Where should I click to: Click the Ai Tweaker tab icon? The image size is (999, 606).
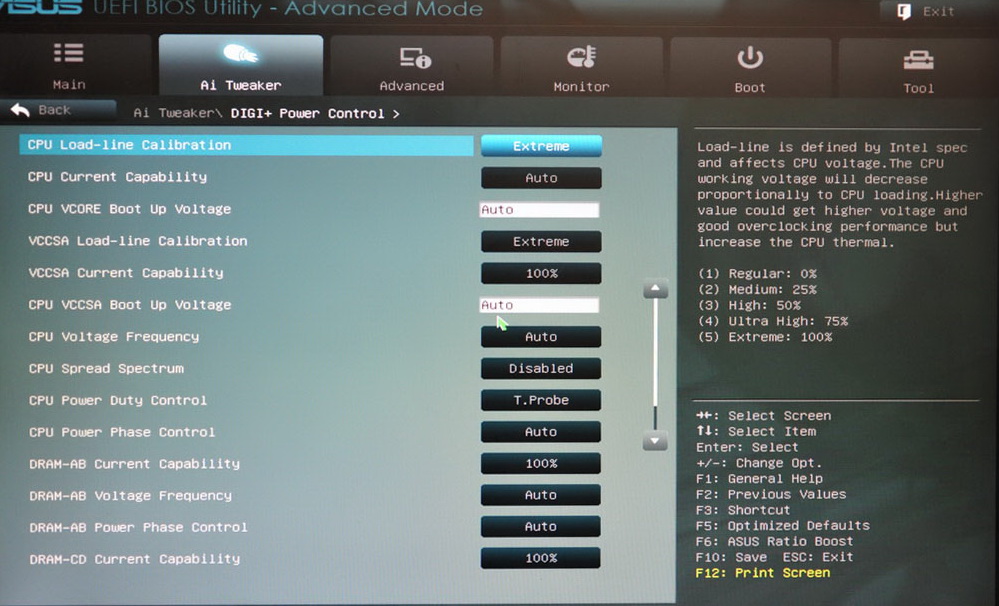click(x=241, y=54)
